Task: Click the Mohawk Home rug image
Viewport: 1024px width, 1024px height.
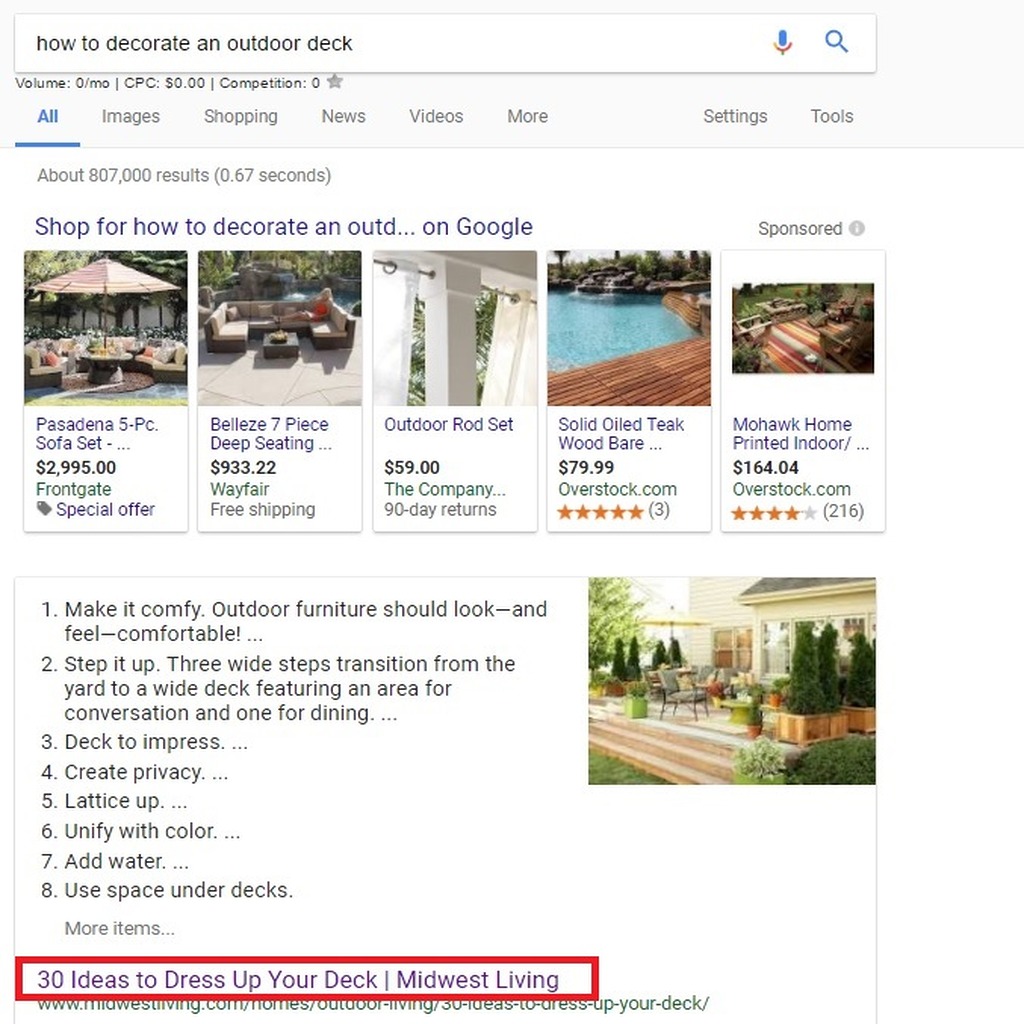Action: (x=803, y=328)
